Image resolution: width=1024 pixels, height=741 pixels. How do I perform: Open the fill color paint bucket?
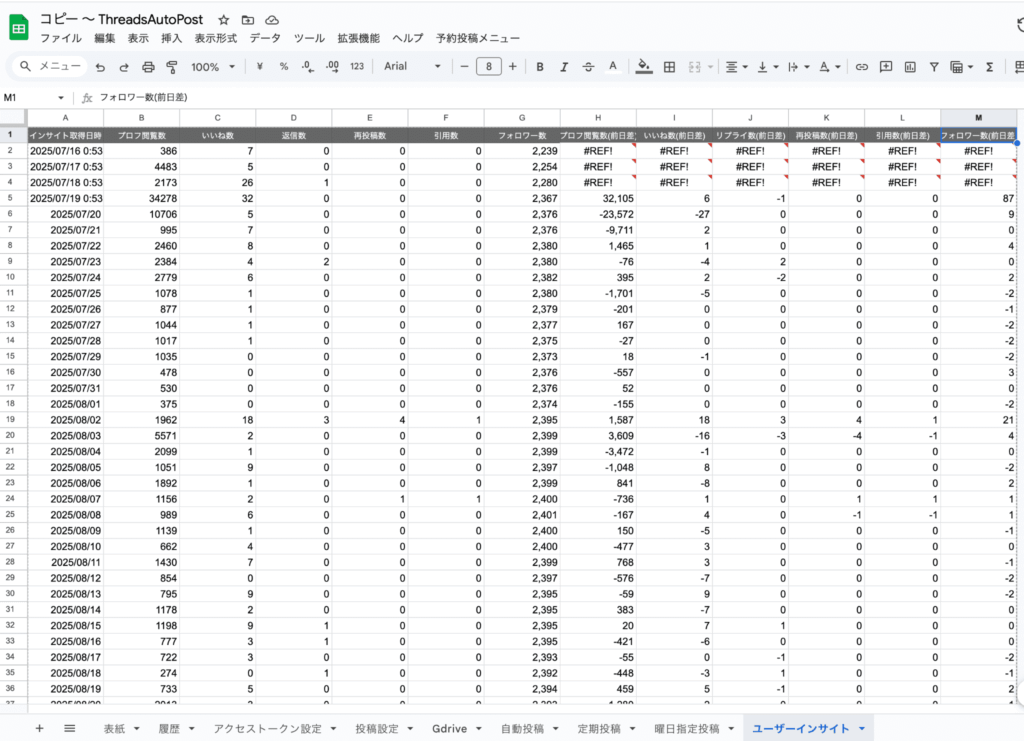click(x=644, y=67)
